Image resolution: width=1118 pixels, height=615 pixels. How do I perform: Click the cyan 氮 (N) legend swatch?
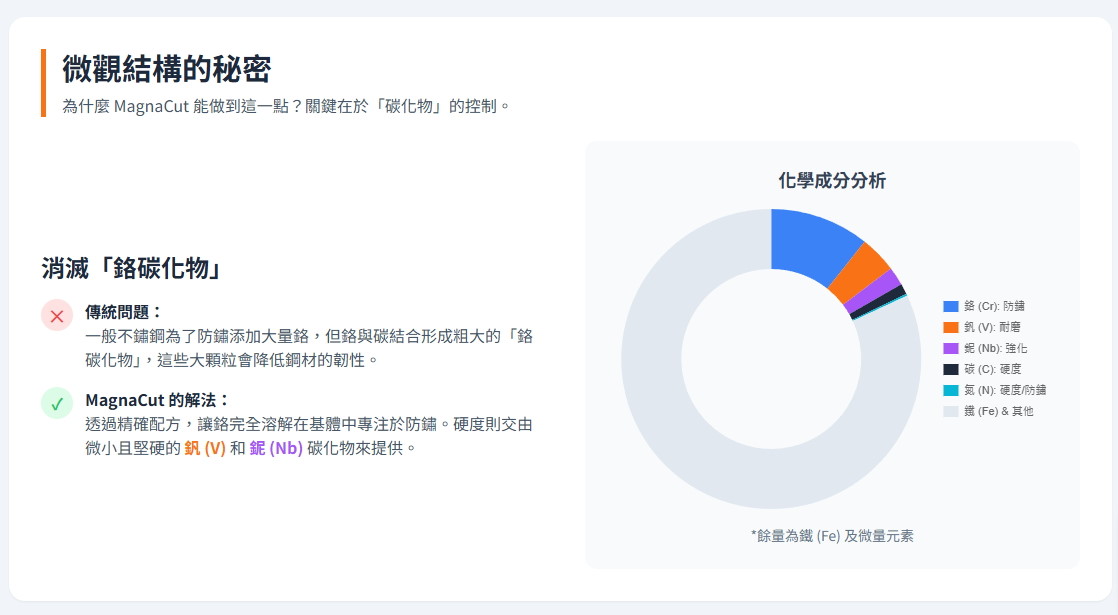(x=951, y=390)
